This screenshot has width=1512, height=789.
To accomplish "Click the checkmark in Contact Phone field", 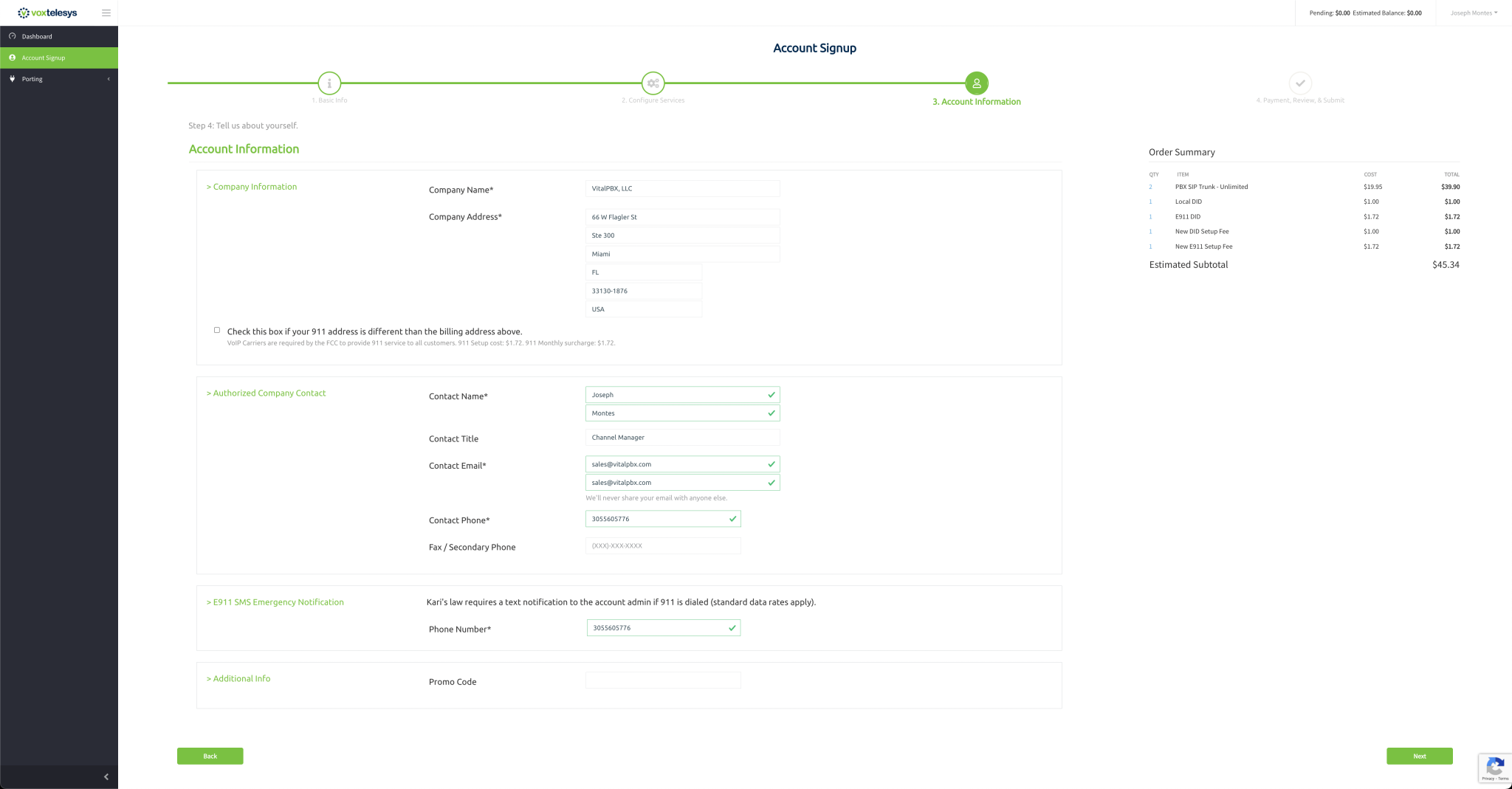I will 732,519.
